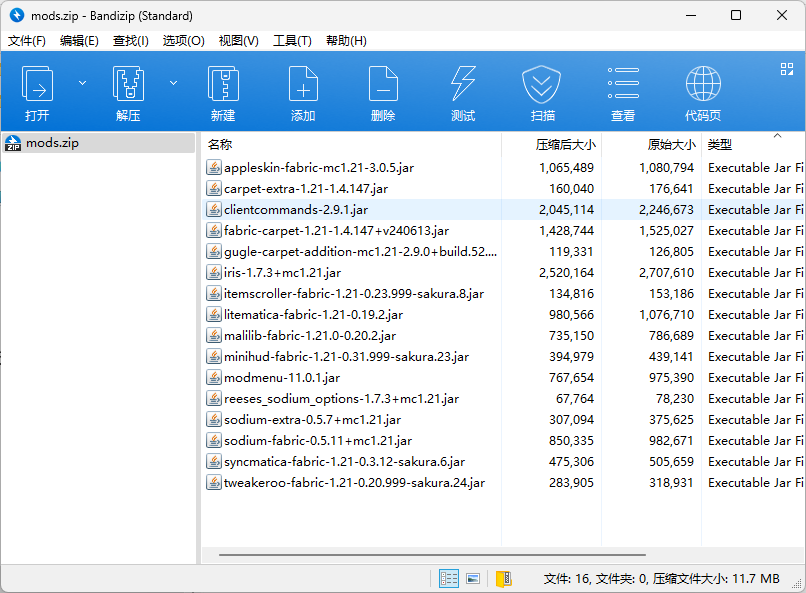806x593 pixels.
Task: Click the 测试 (Test) lightning icon
Action: pos(463,83)
